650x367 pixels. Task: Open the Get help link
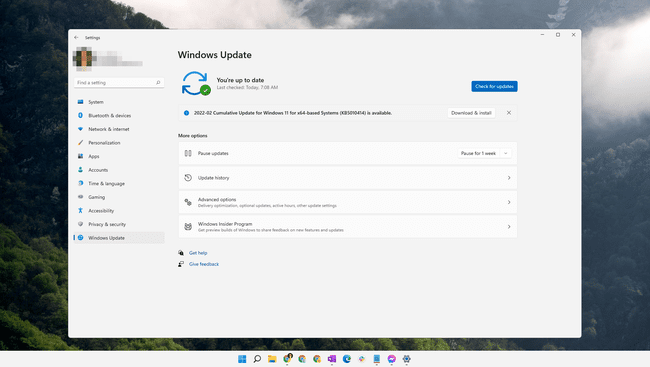[198, 253]
